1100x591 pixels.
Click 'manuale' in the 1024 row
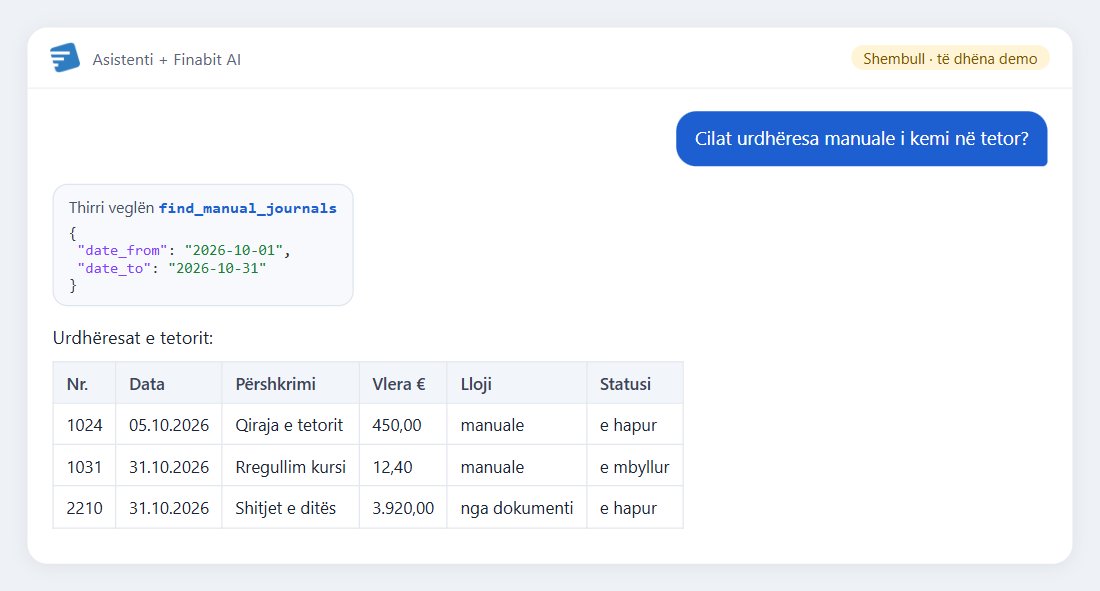point(492,425)
